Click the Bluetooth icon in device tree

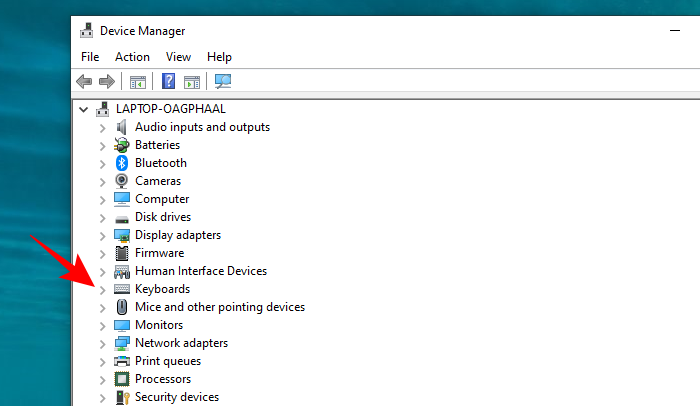[122, 163]
